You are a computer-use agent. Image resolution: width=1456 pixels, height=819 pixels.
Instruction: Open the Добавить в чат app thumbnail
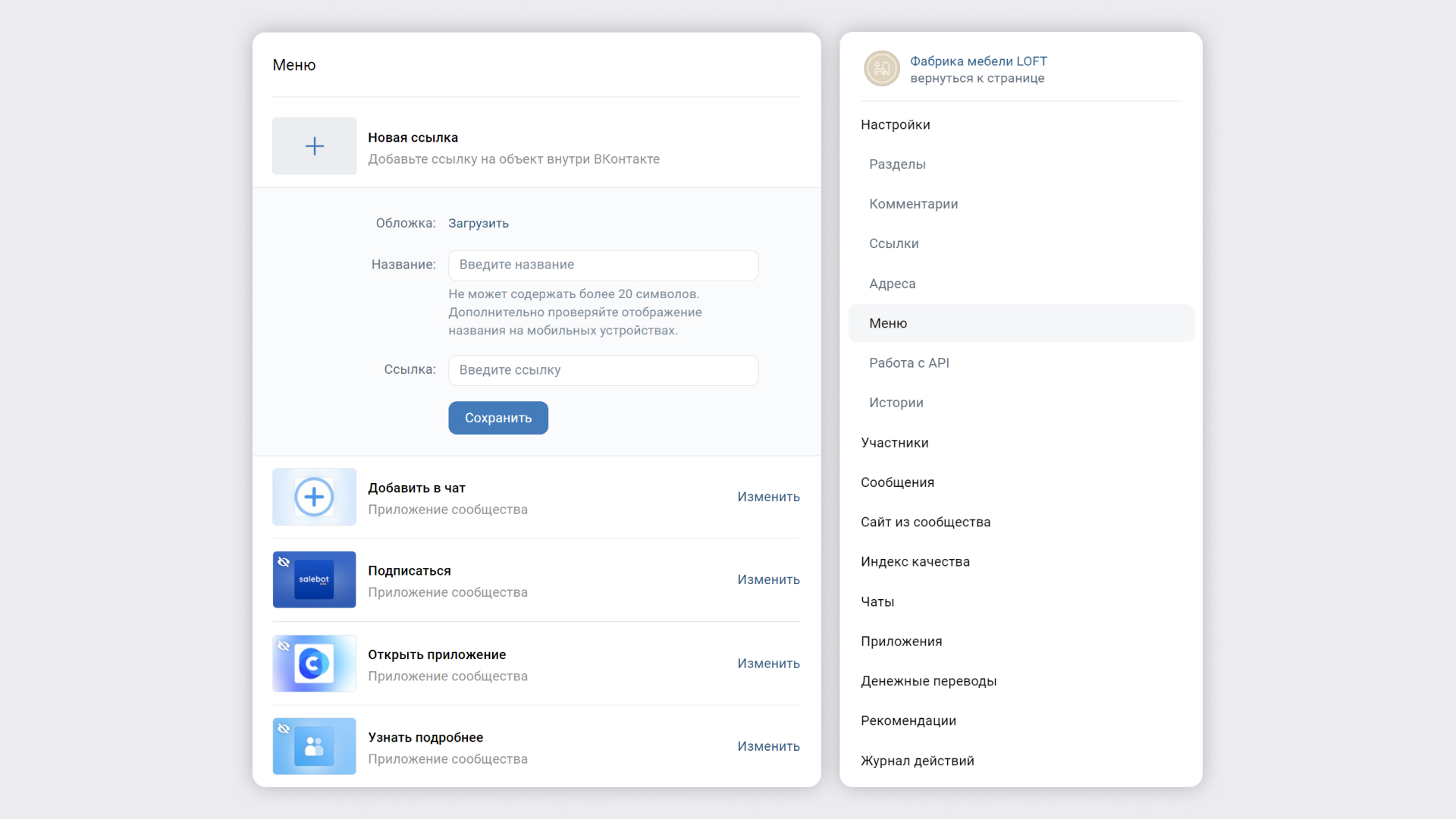pos(314,497)
